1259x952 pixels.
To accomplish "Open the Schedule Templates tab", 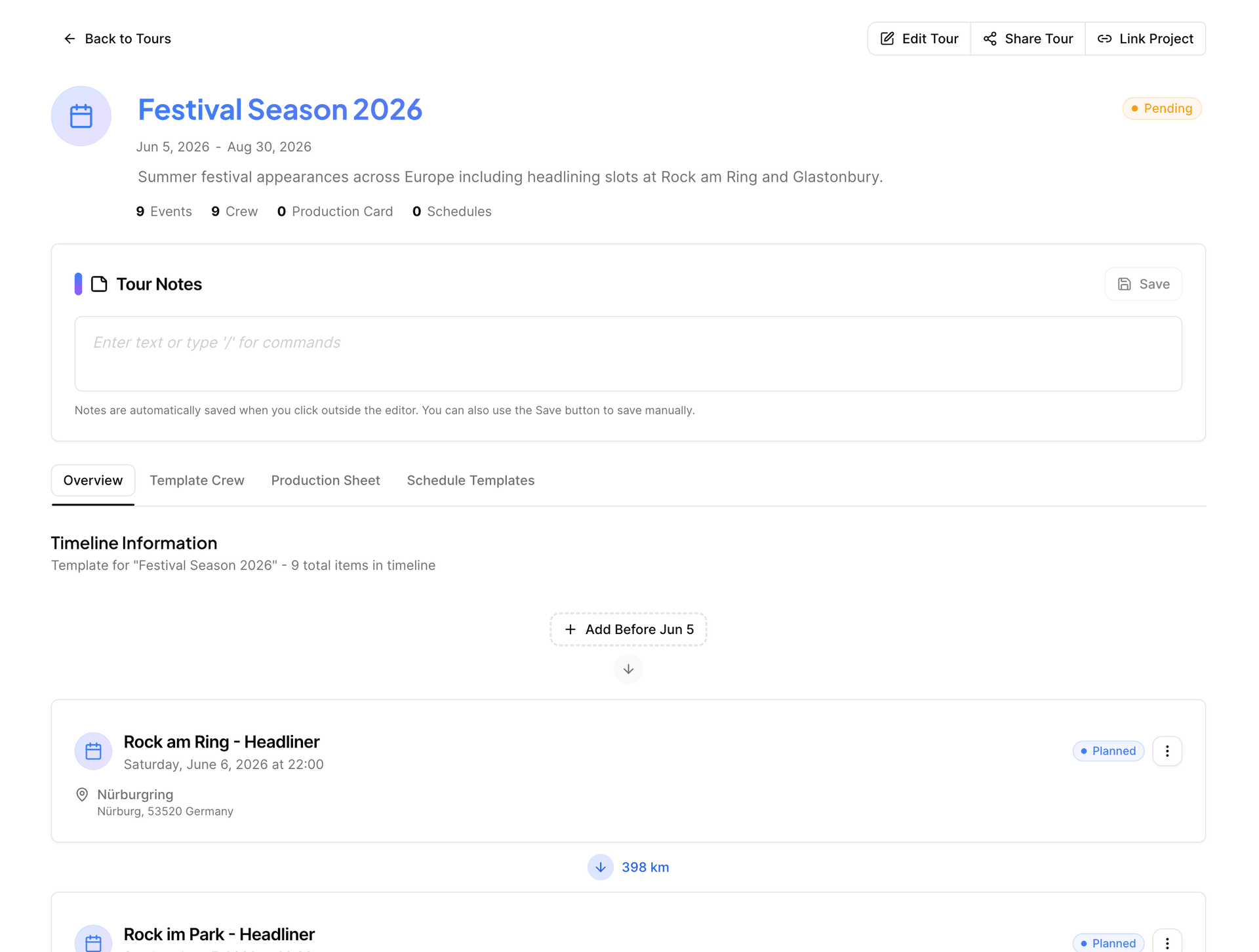I will pyautogui.click(x=470, y=480).
